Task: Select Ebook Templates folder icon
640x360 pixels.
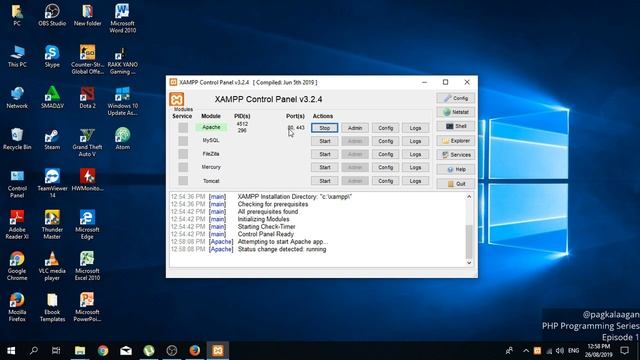Action: (52, 307)
